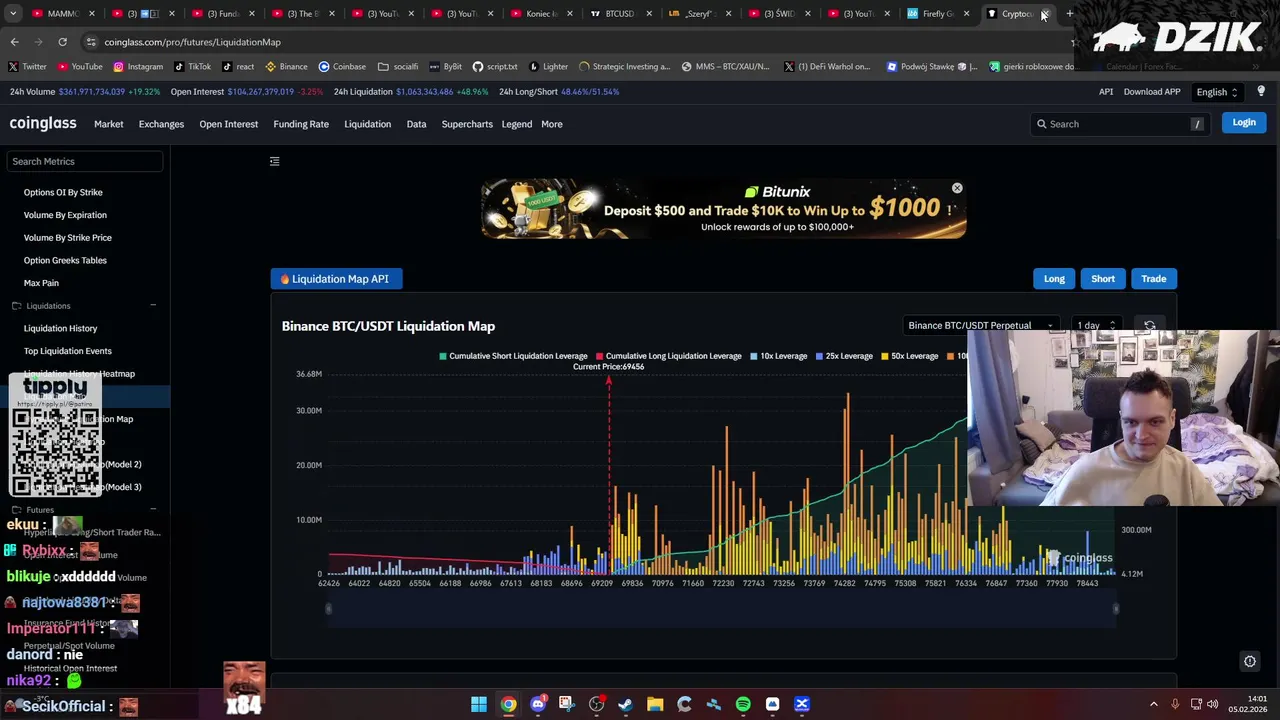Click the Short button
The width and height of the screenshot is (1280, 720).
tap(1103, 279)
